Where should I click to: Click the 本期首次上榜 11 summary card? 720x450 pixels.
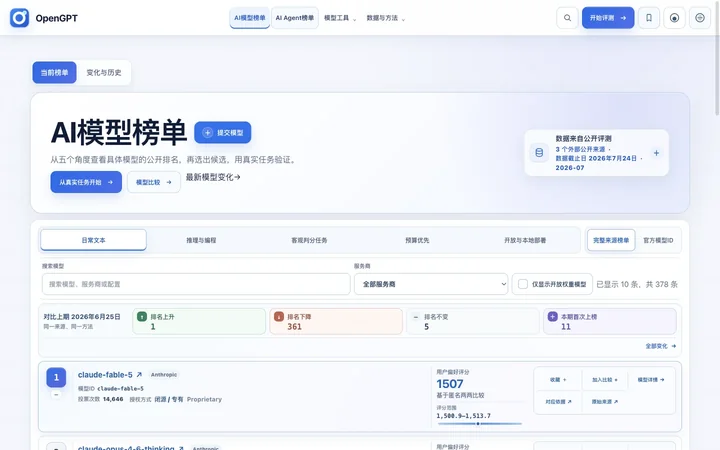tap(609, 321)
